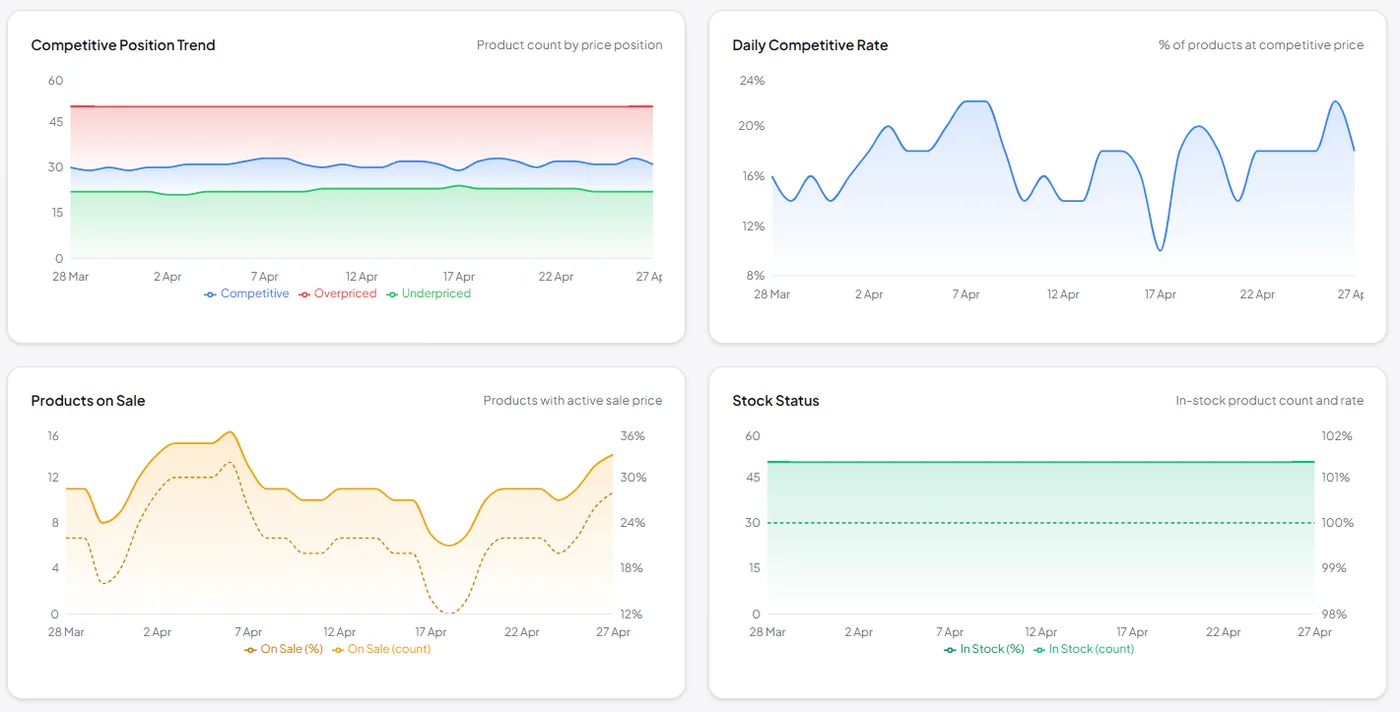Screen dimensions: 1400x712
Task: Toggle the Underpriced legend series
Action: (x=428, y=294)
